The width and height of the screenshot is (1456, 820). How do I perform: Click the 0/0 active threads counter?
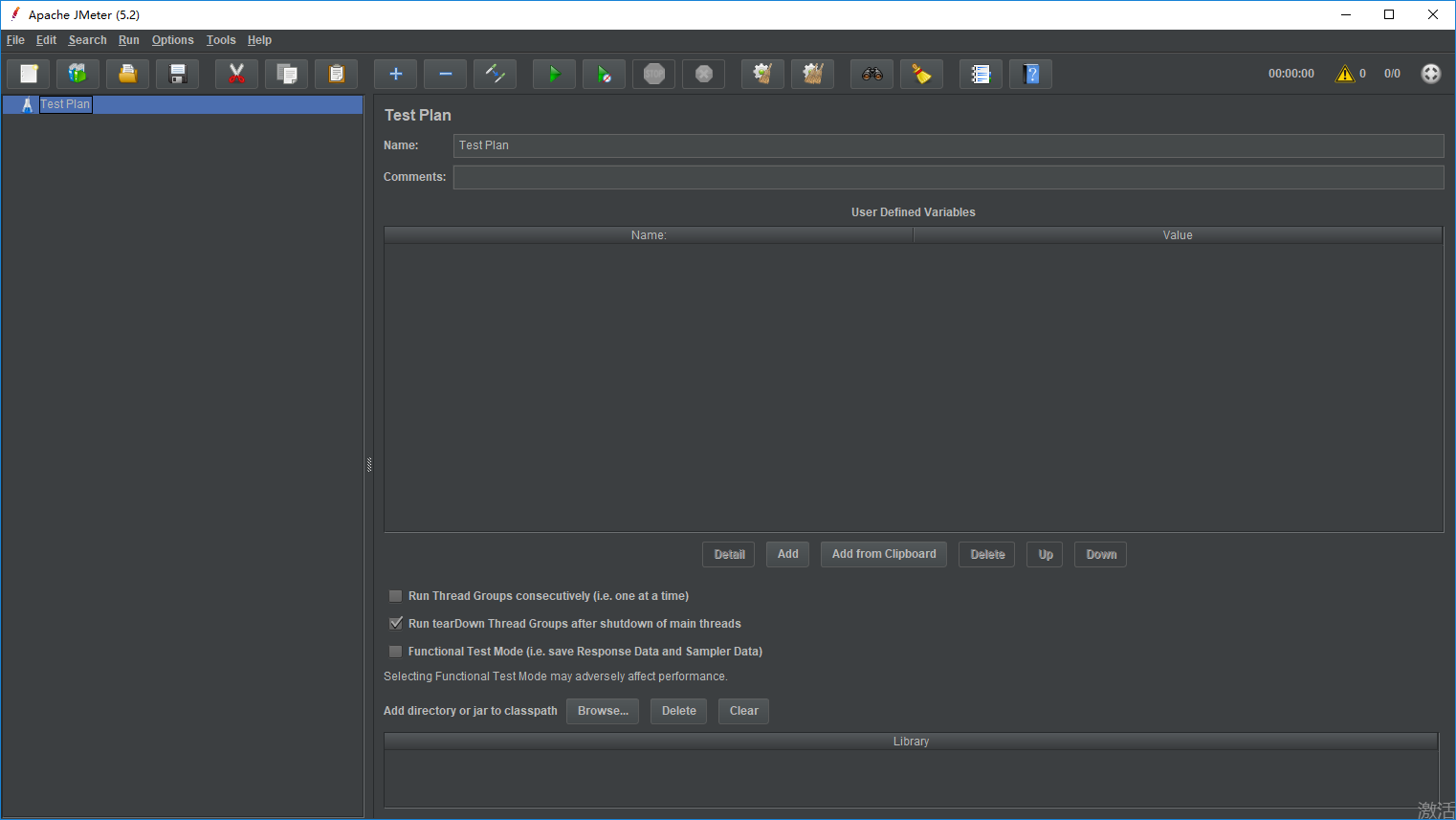pyautogui.click(x=1392, y=74)
